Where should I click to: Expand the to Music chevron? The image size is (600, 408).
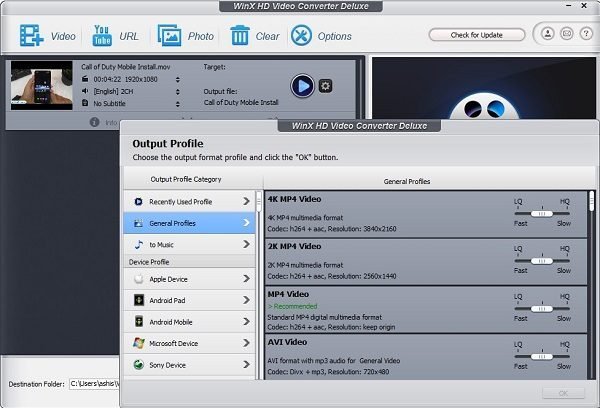tap(246, 244)
